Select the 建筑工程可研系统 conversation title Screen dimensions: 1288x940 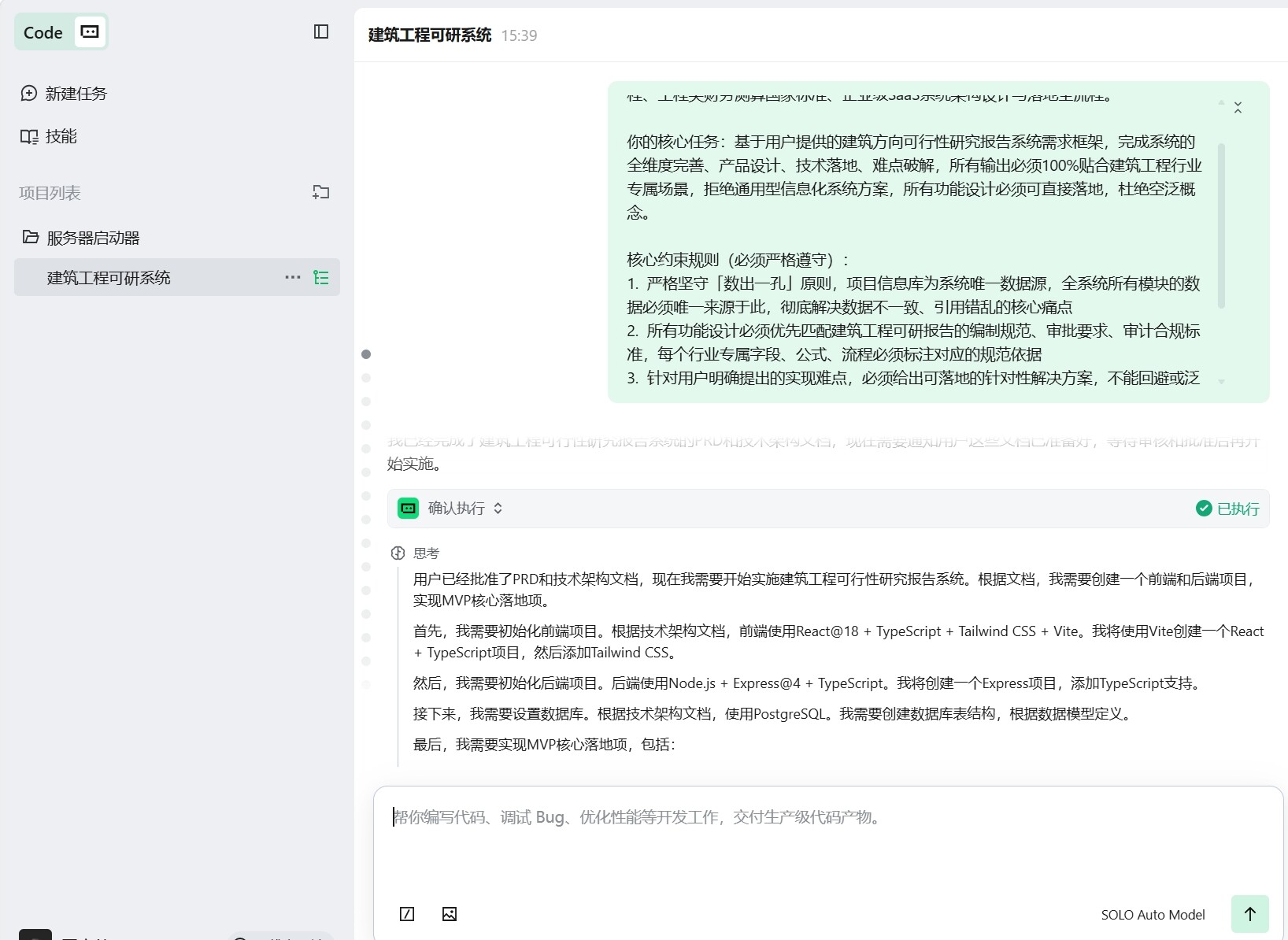click(x=428, y=35)
